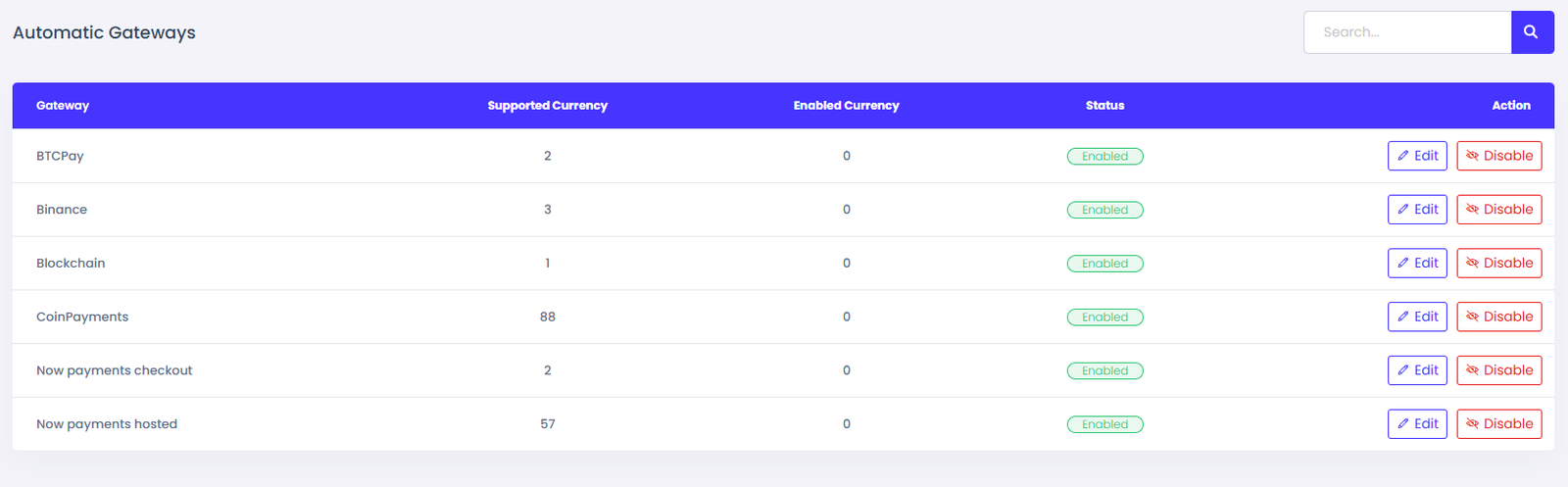The height and width of the screenshot is (487, 1568).
Task: Edit the Binance gateway
Action: 1417,210
